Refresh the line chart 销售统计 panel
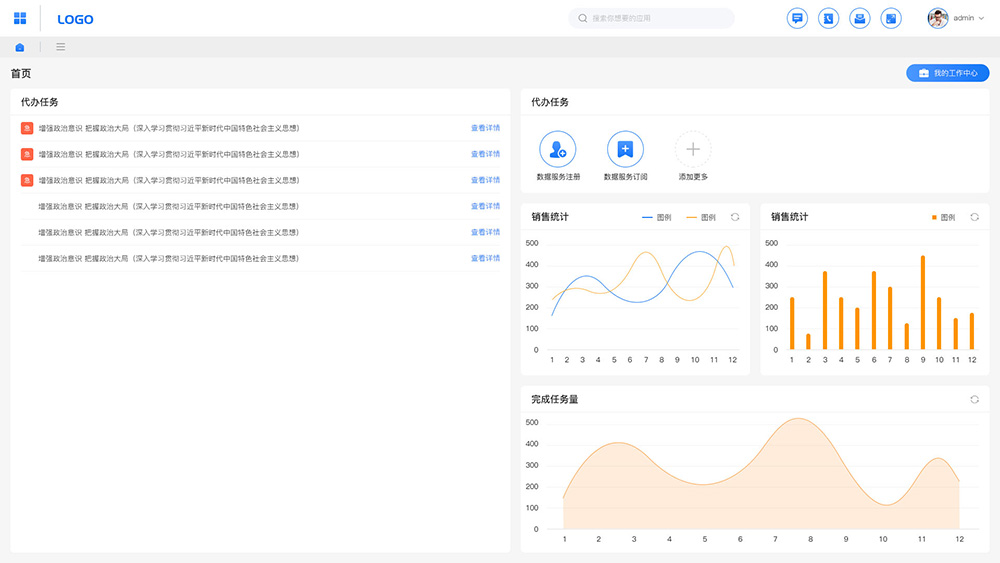The image size is (1000, 563). point(735,217)
